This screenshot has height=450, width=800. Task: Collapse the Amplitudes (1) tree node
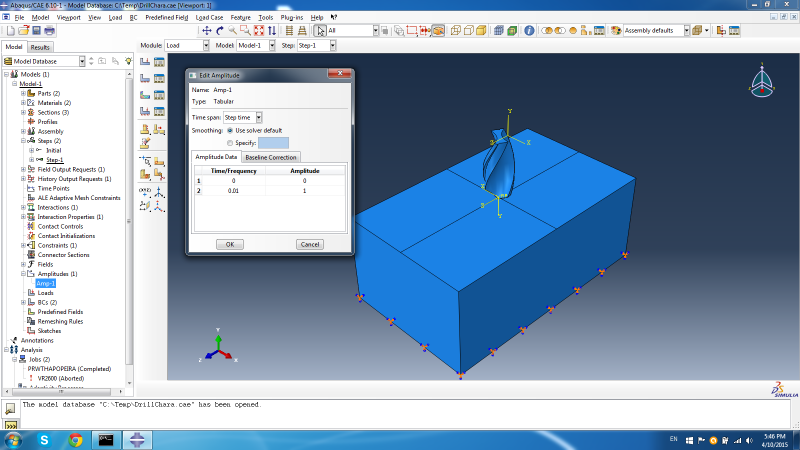(x=23, y=274)
